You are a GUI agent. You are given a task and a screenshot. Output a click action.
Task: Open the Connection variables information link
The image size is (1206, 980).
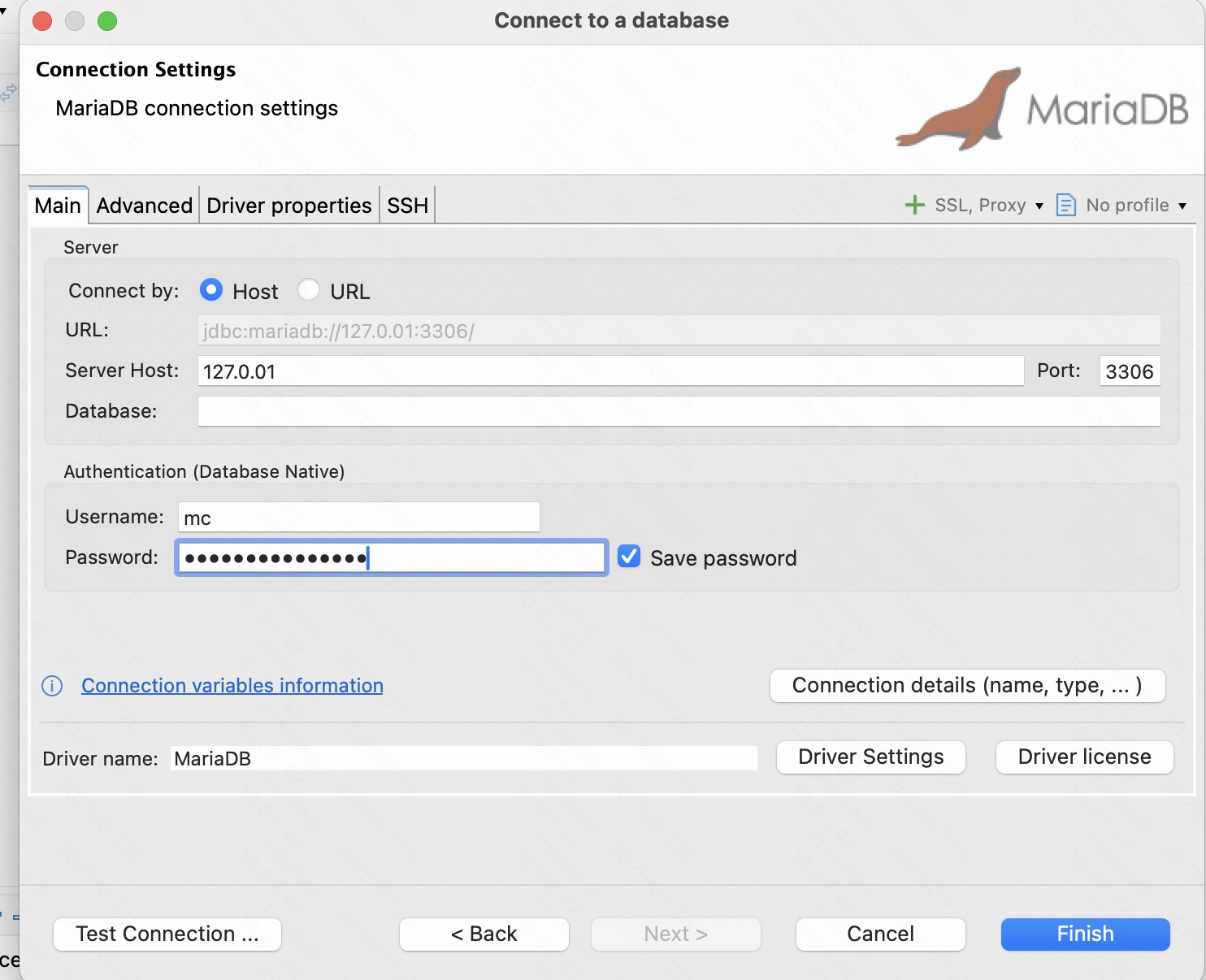click(232, 686)
